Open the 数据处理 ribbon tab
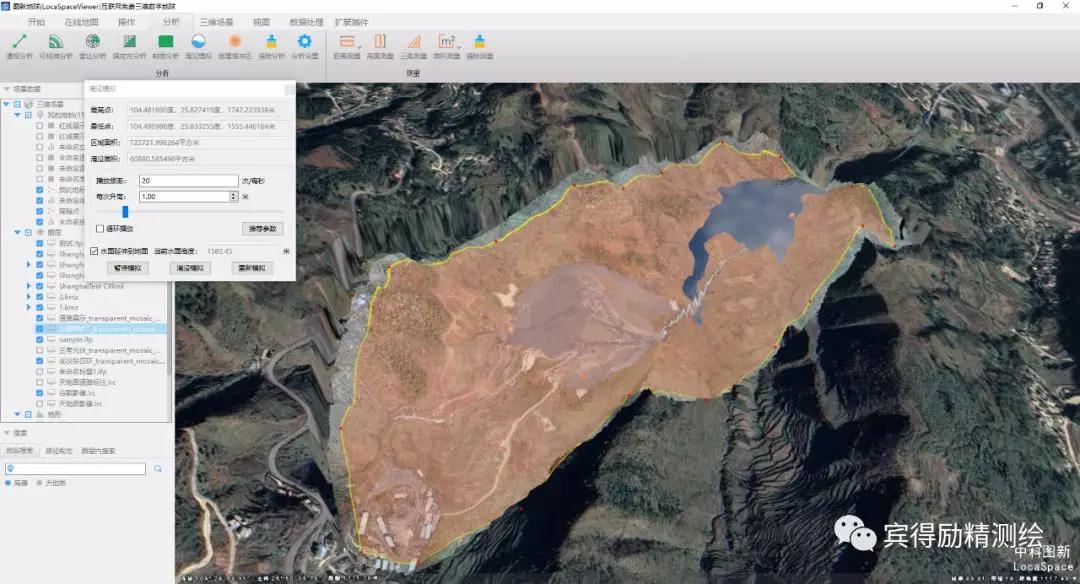 (x=306, y=21)
